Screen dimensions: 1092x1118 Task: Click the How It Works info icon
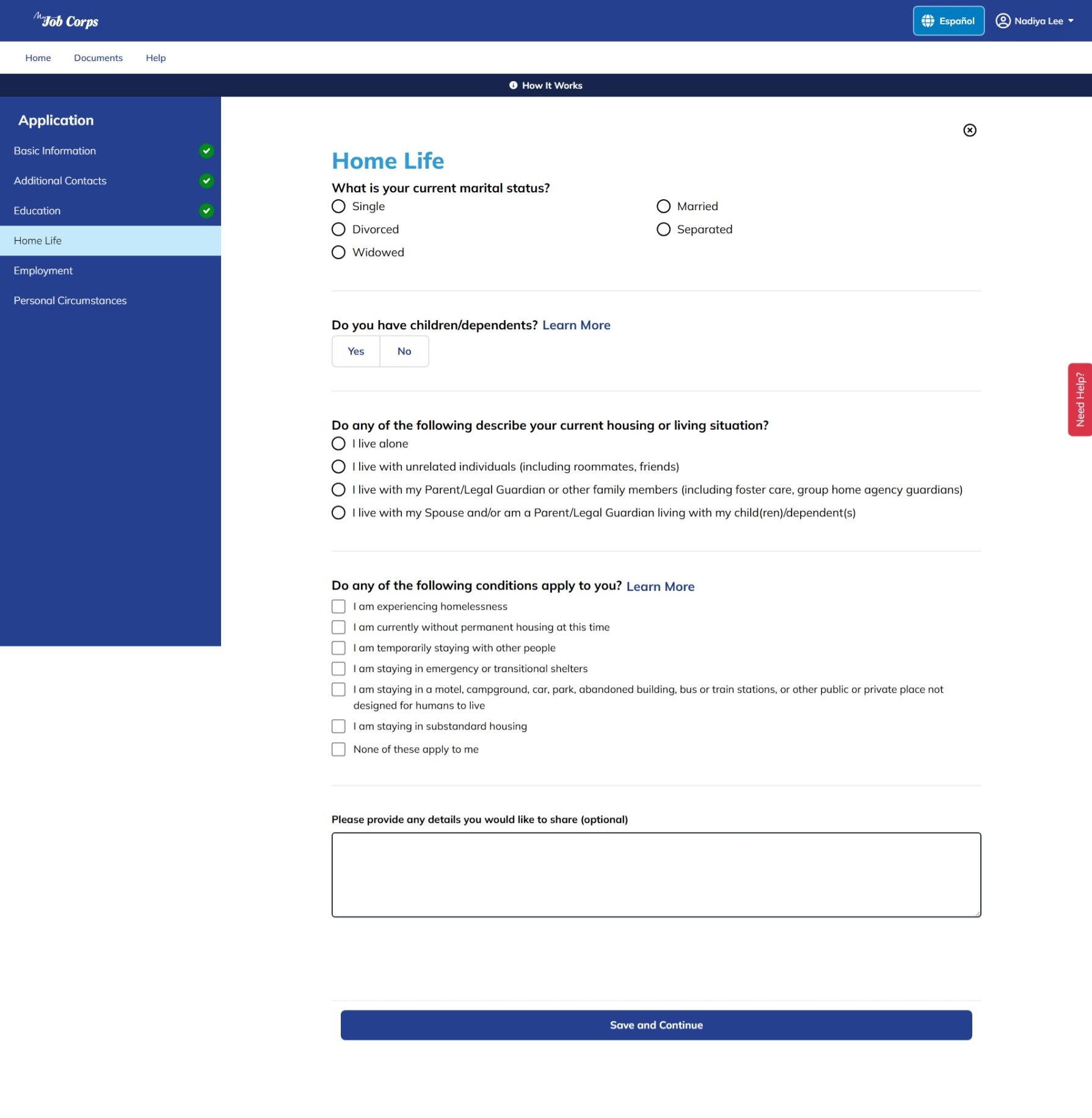pos(513,86)
